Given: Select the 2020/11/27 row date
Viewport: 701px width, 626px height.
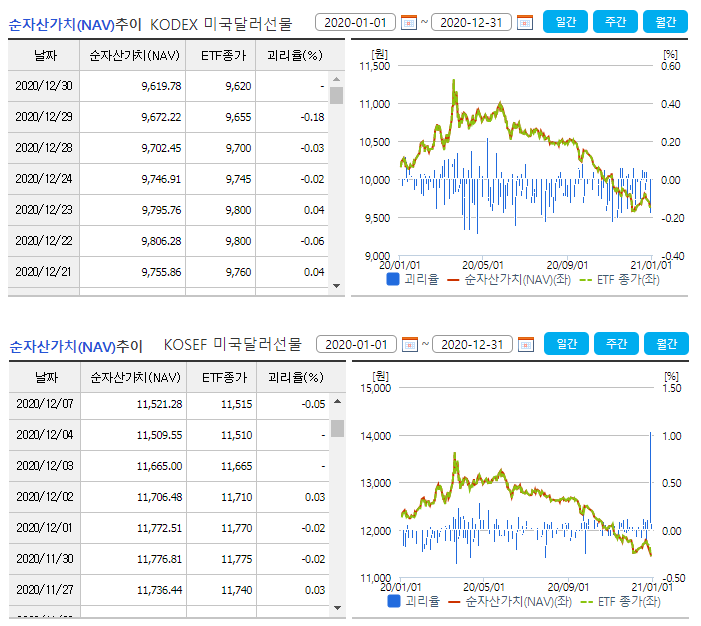Looking at the screenshot, I should tap(45, 590).
